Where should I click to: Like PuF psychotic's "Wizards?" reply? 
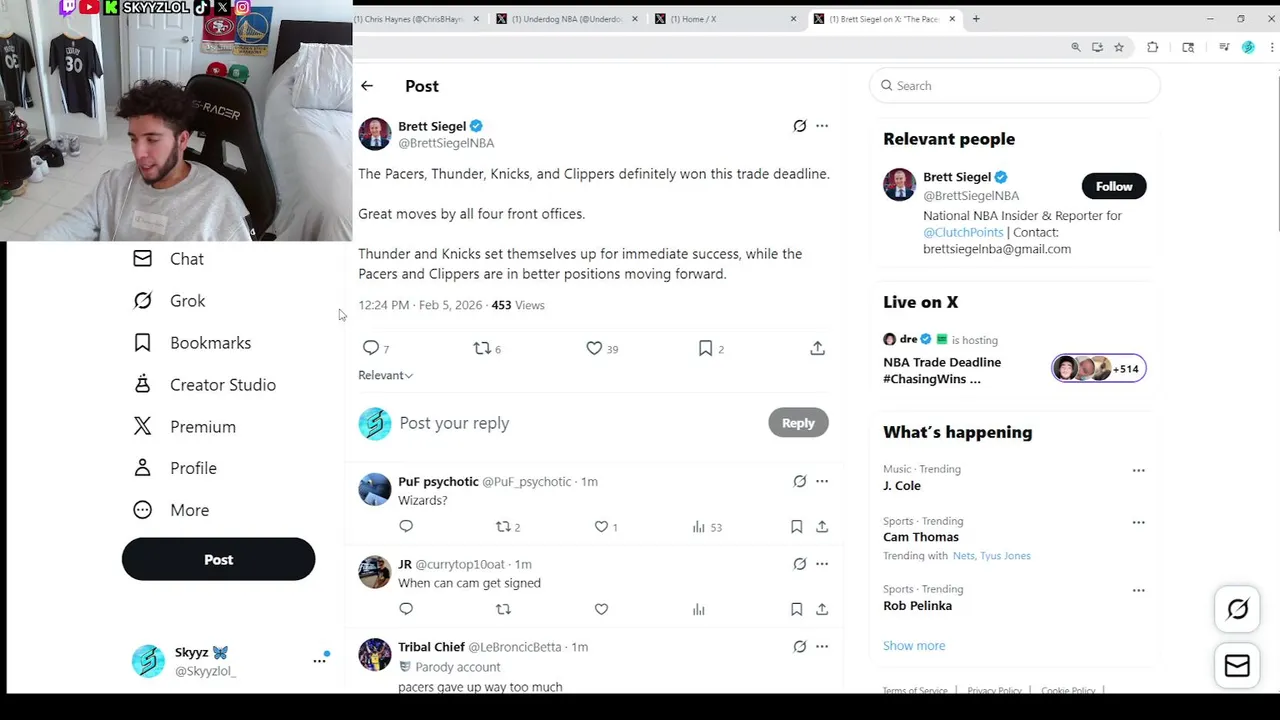(601, 527)
